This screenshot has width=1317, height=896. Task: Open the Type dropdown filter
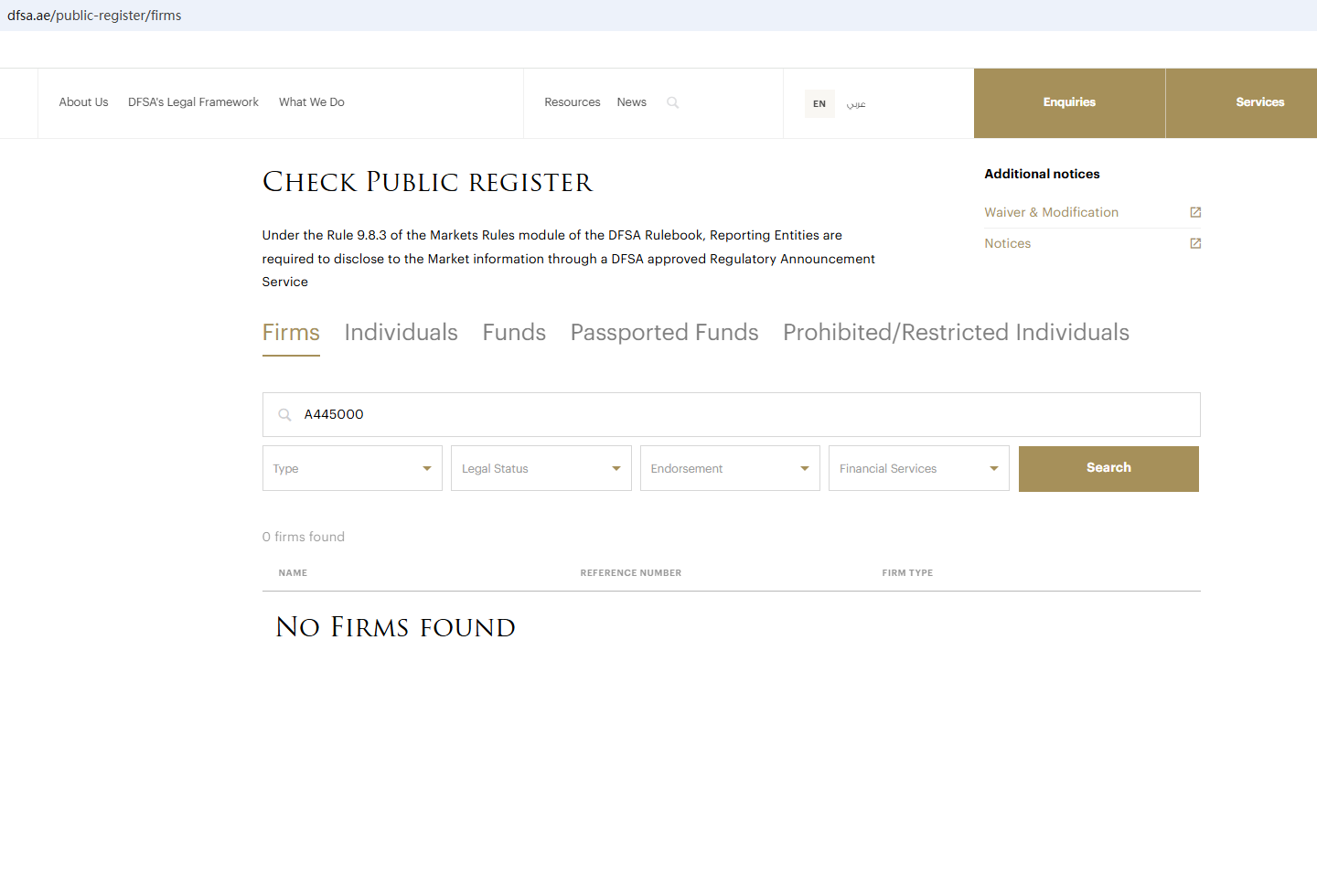[x=352, y=468]
